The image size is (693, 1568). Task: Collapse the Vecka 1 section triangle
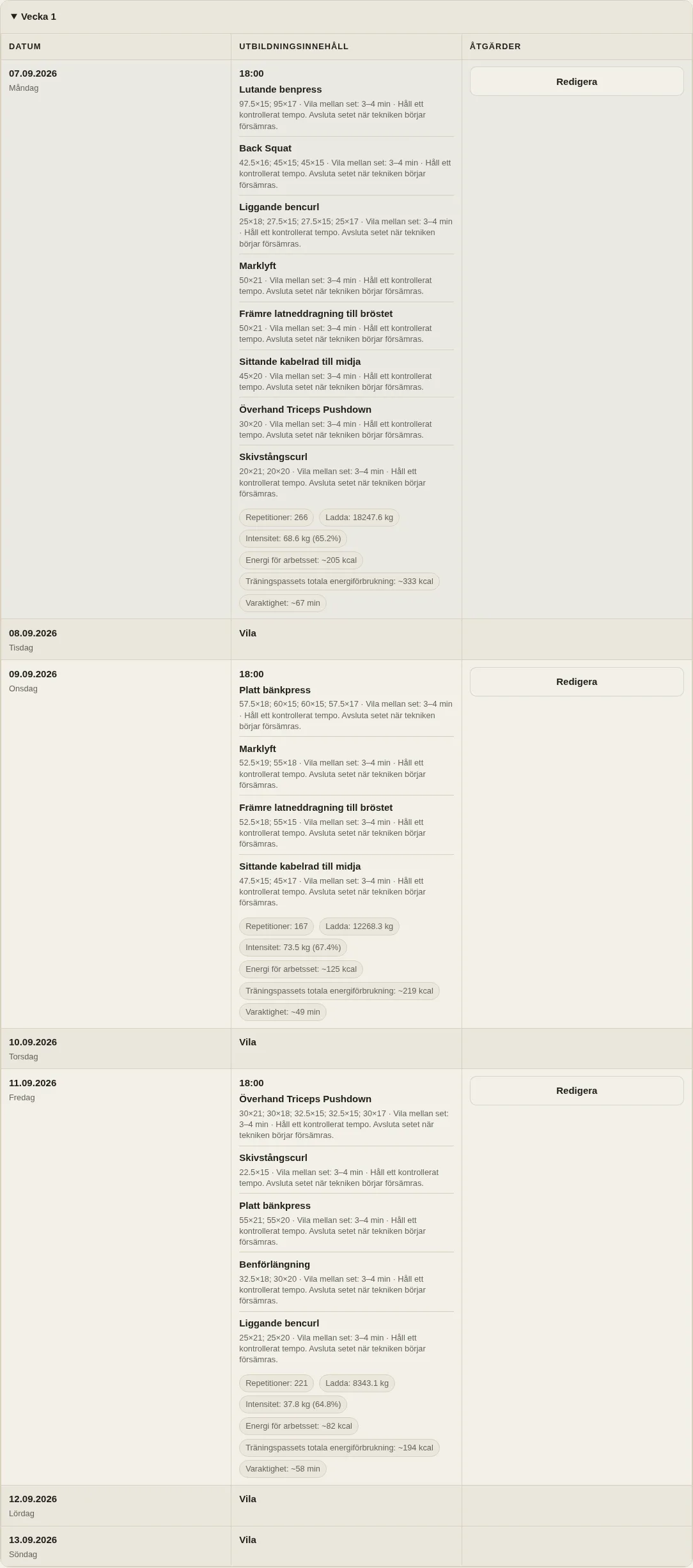click(14, 17)
